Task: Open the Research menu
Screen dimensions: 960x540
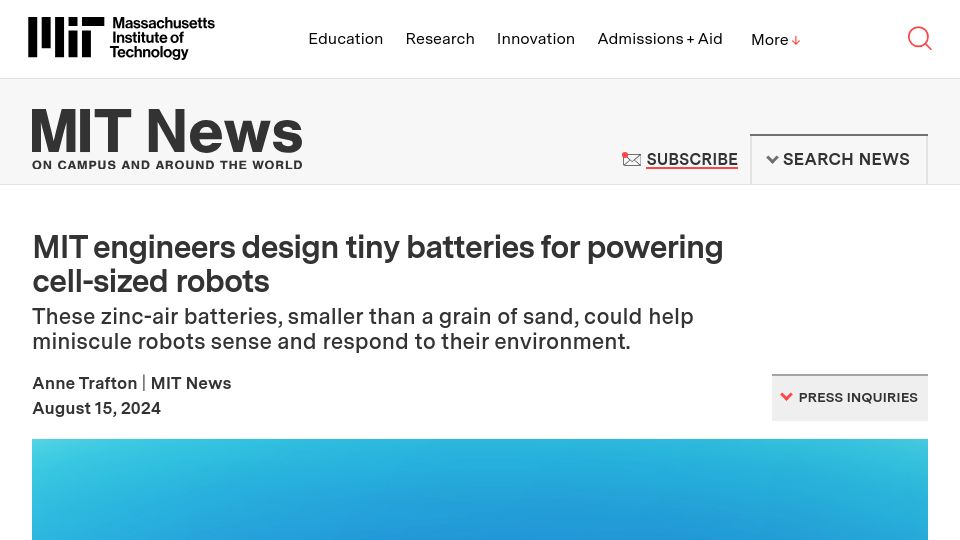Action: tap(440, 39)
